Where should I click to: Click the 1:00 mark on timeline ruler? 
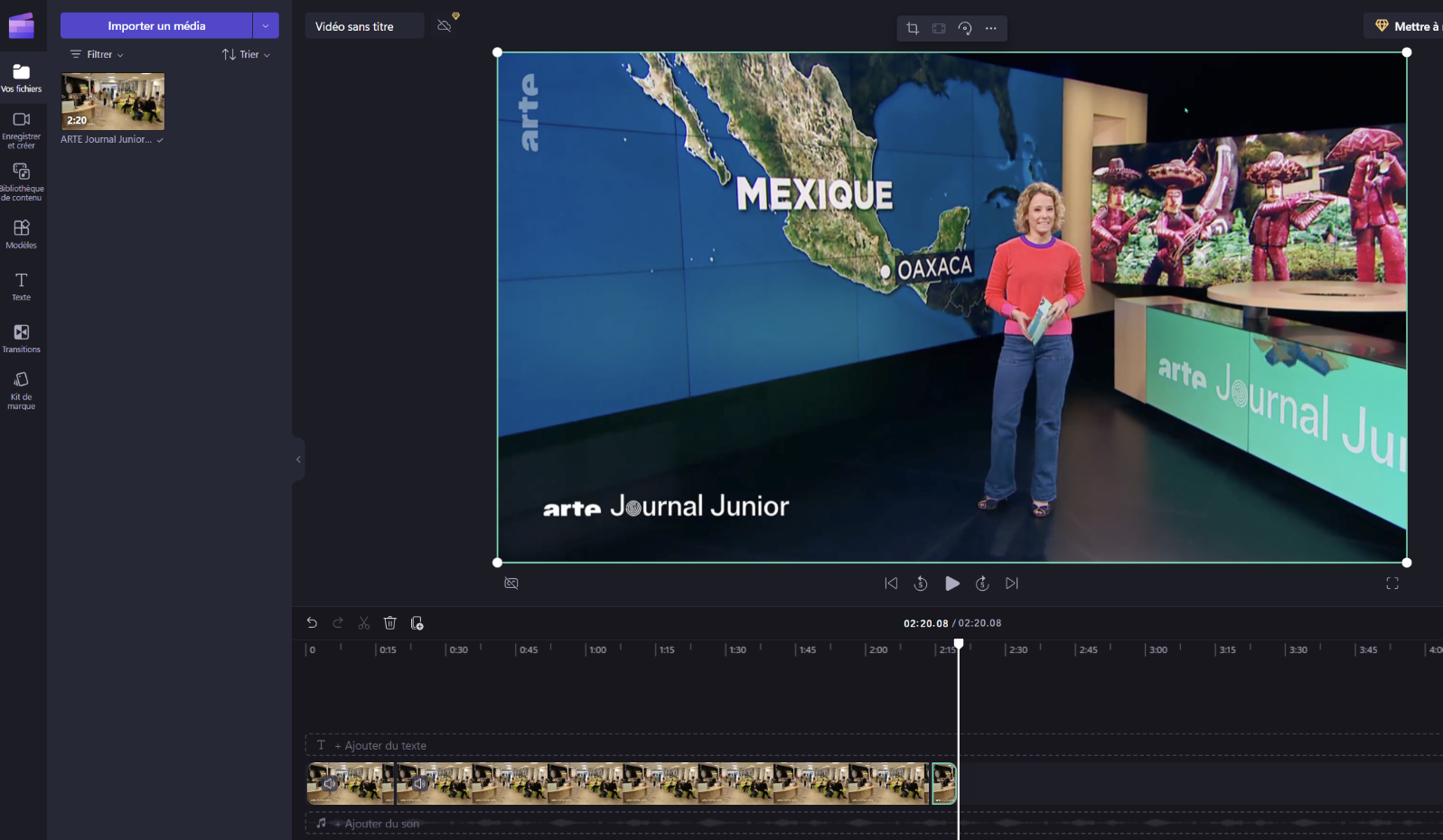click(597, 650)
